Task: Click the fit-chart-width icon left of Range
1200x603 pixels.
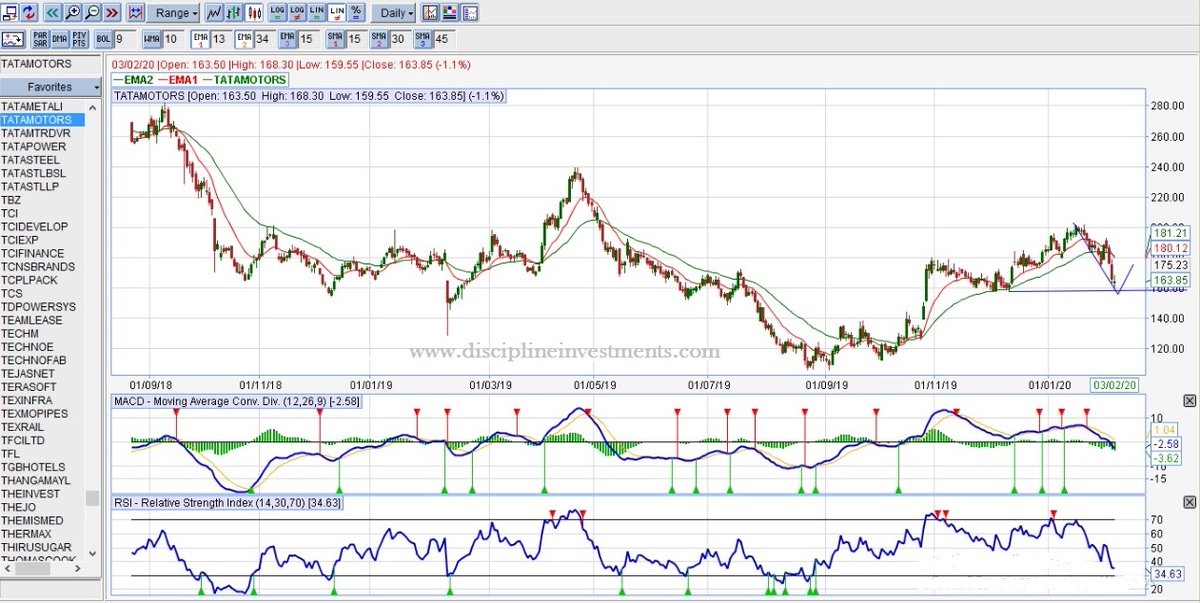Action: (x=135, y=13)
